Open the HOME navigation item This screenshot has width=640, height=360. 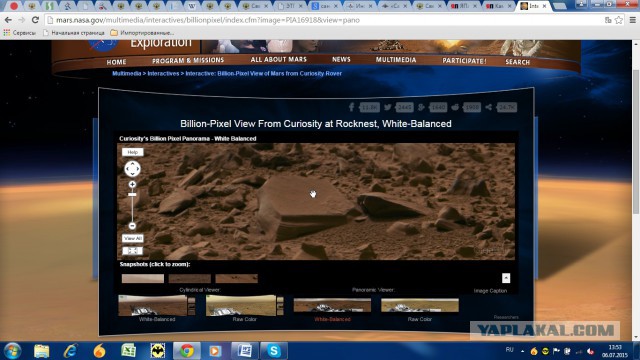[116, 62]
